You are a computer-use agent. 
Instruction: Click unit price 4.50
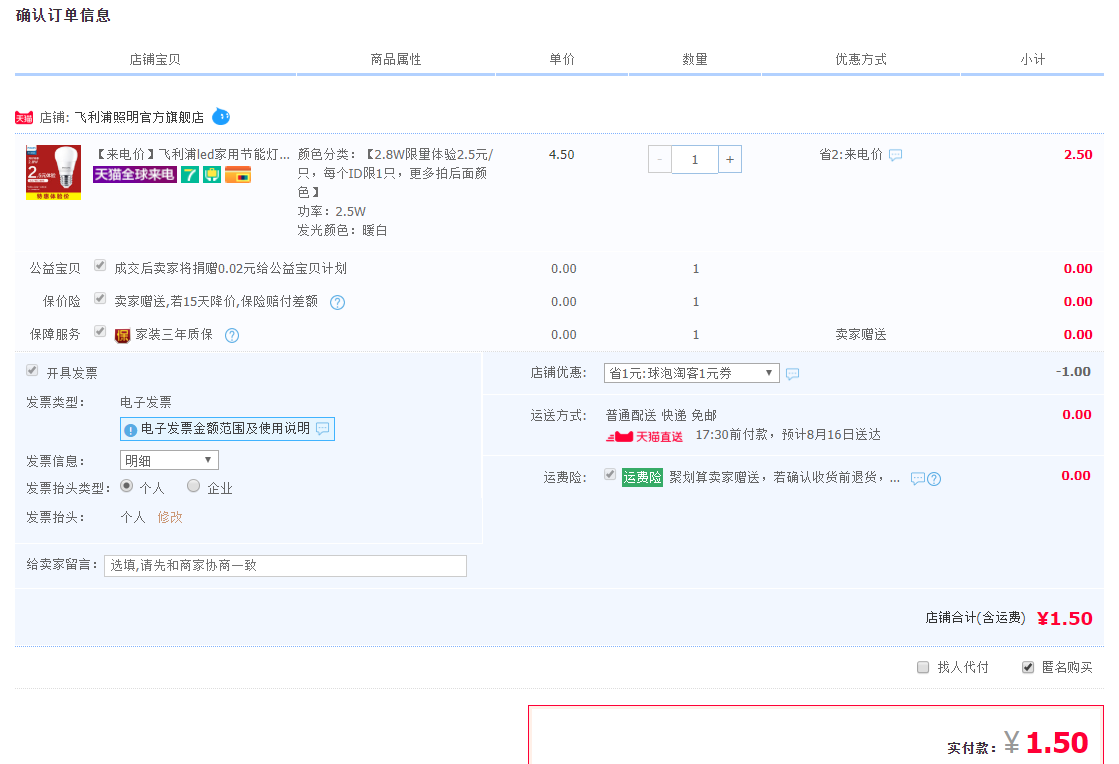(562, 154)
